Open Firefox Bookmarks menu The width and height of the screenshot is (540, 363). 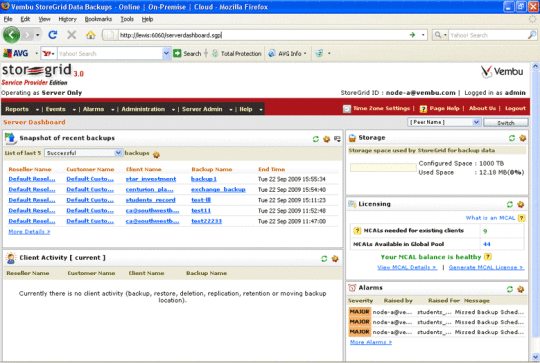coord(98,19)
